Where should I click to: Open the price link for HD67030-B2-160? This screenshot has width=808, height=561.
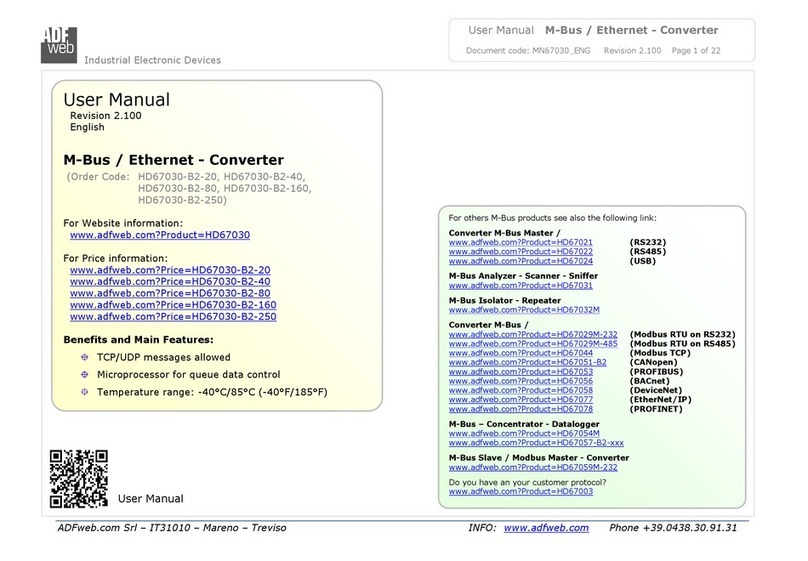(x=173, y=305)
